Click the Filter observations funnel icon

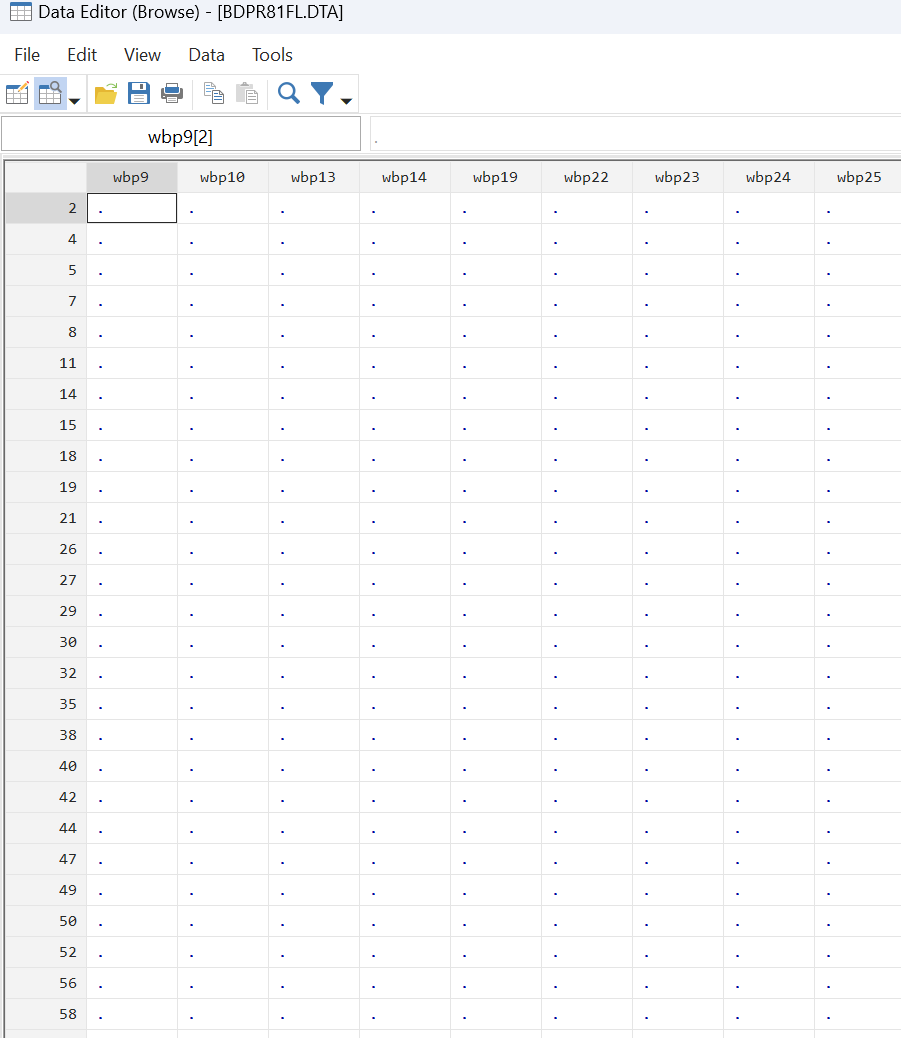click(x=322, y=94)
